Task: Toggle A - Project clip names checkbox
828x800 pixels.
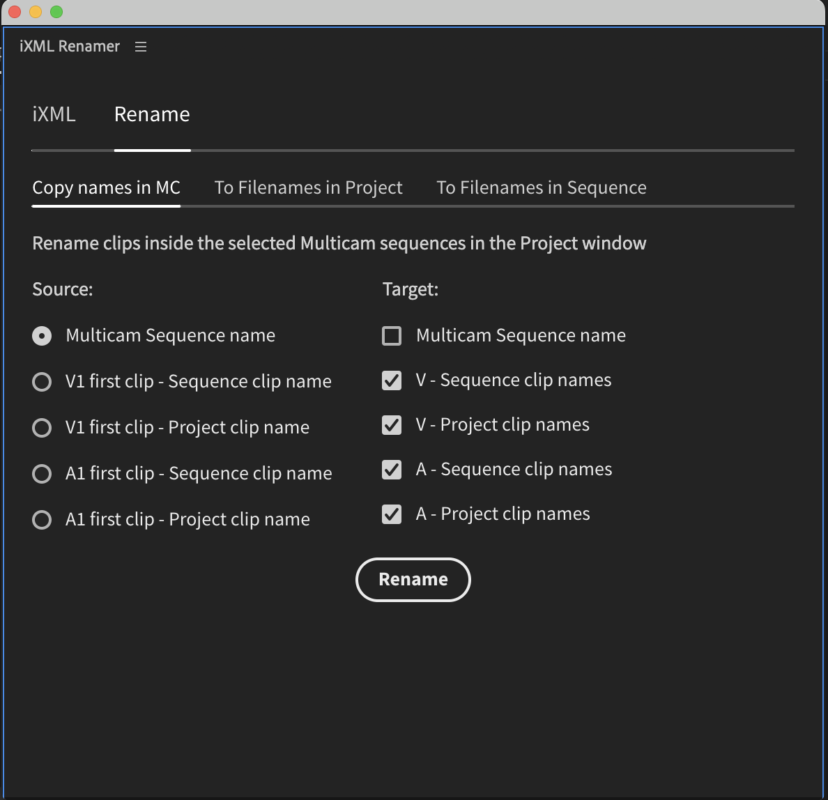Action: 392,514
